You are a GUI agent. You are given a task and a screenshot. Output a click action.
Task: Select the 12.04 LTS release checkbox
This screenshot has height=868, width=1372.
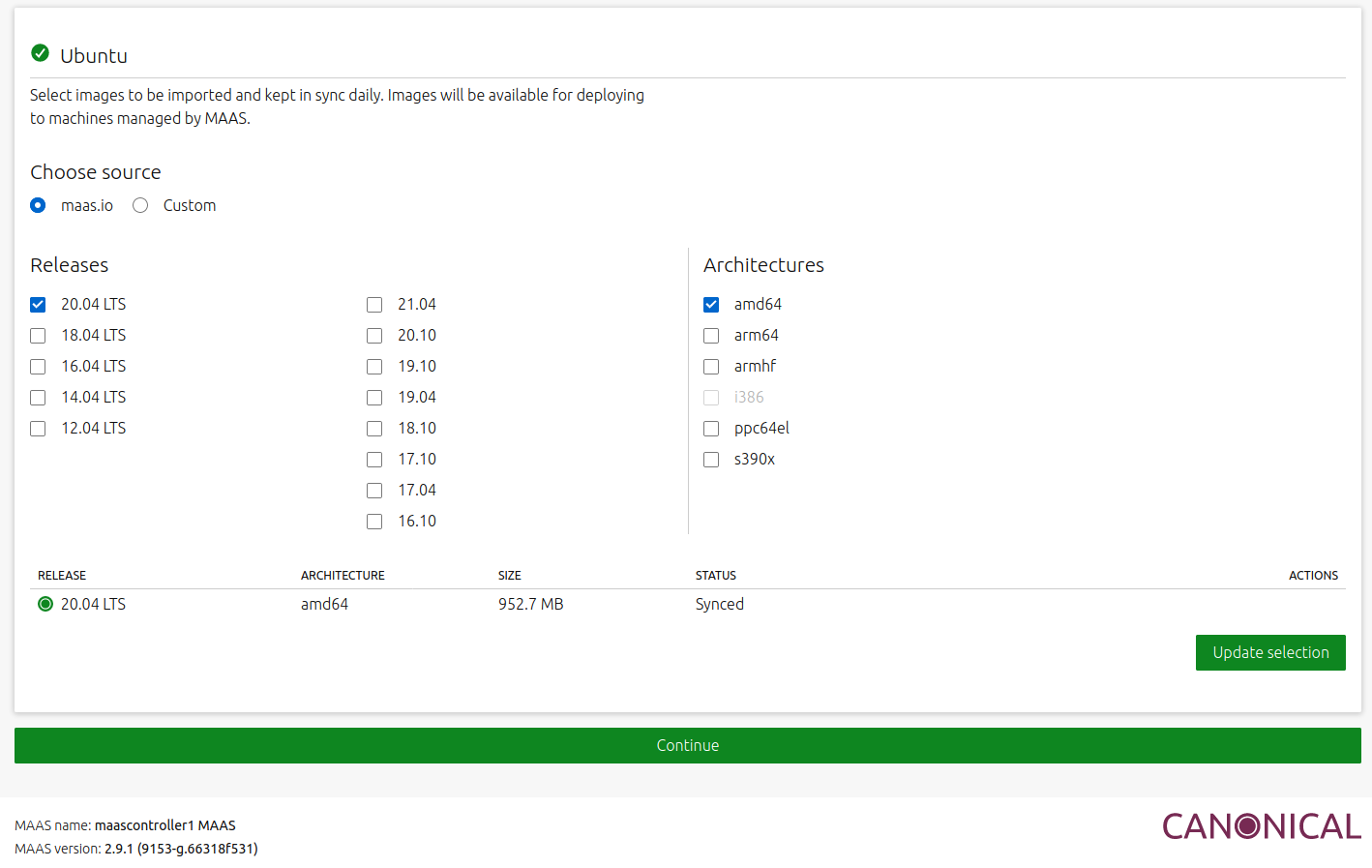pos(38,429)
